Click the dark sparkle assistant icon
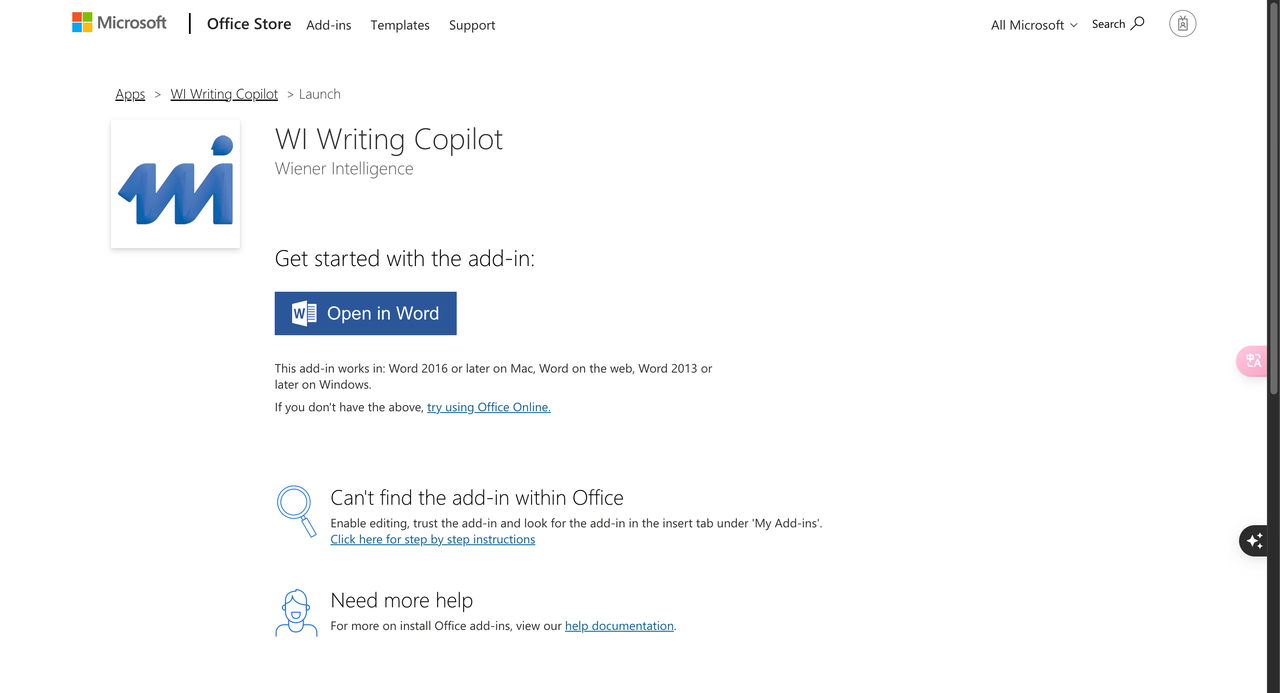The height and width of the screenshot is (693, 1280). pos(1254,541)
